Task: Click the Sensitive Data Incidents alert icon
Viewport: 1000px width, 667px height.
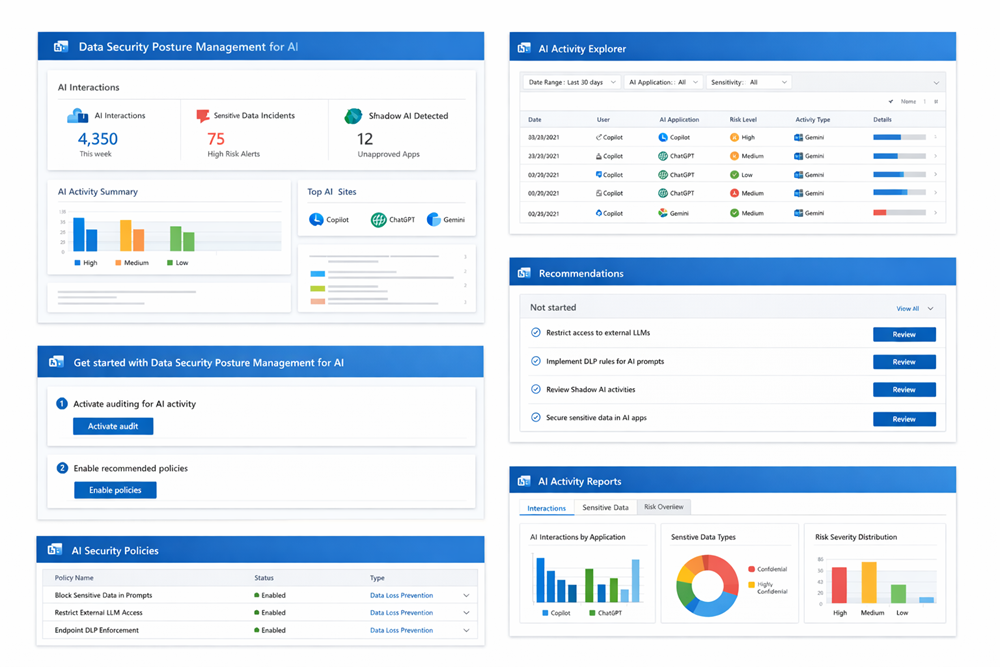Action: pos(203,116)
